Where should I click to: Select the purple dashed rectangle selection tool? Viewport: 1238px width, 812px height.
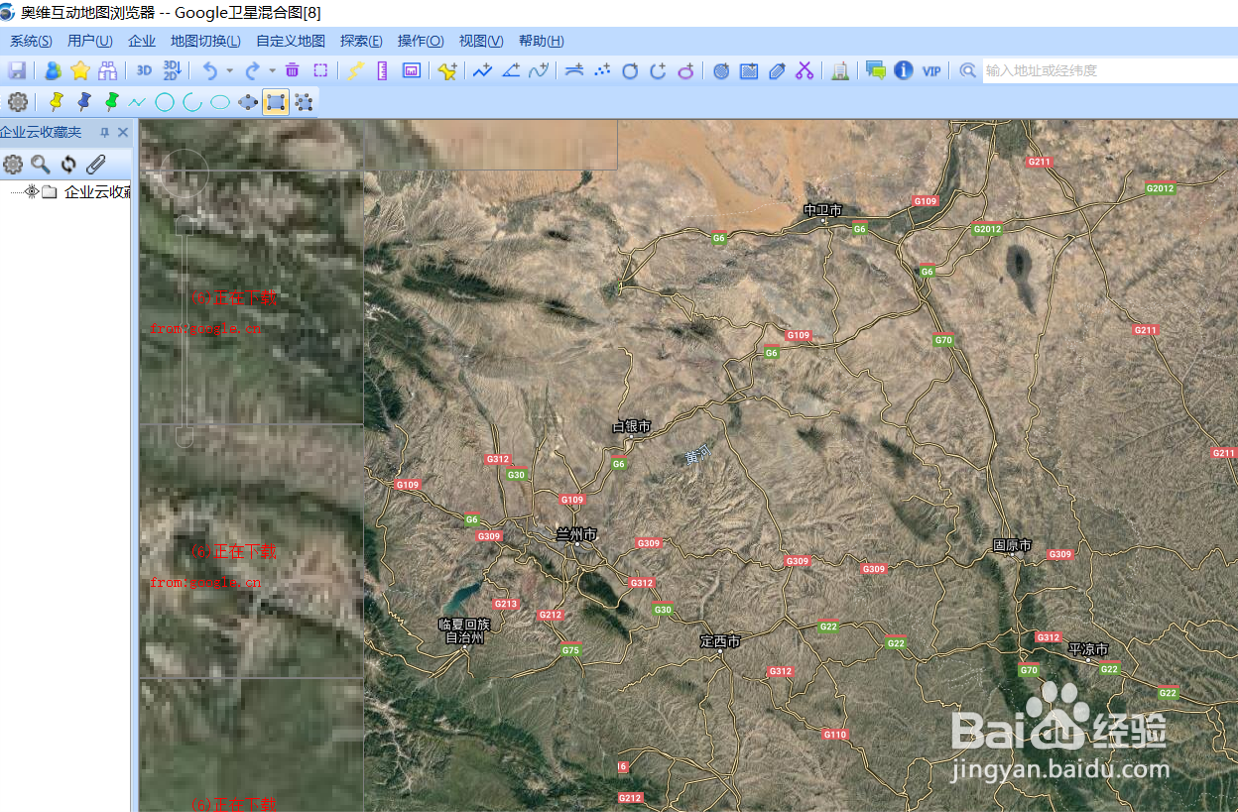pos(320,71)
